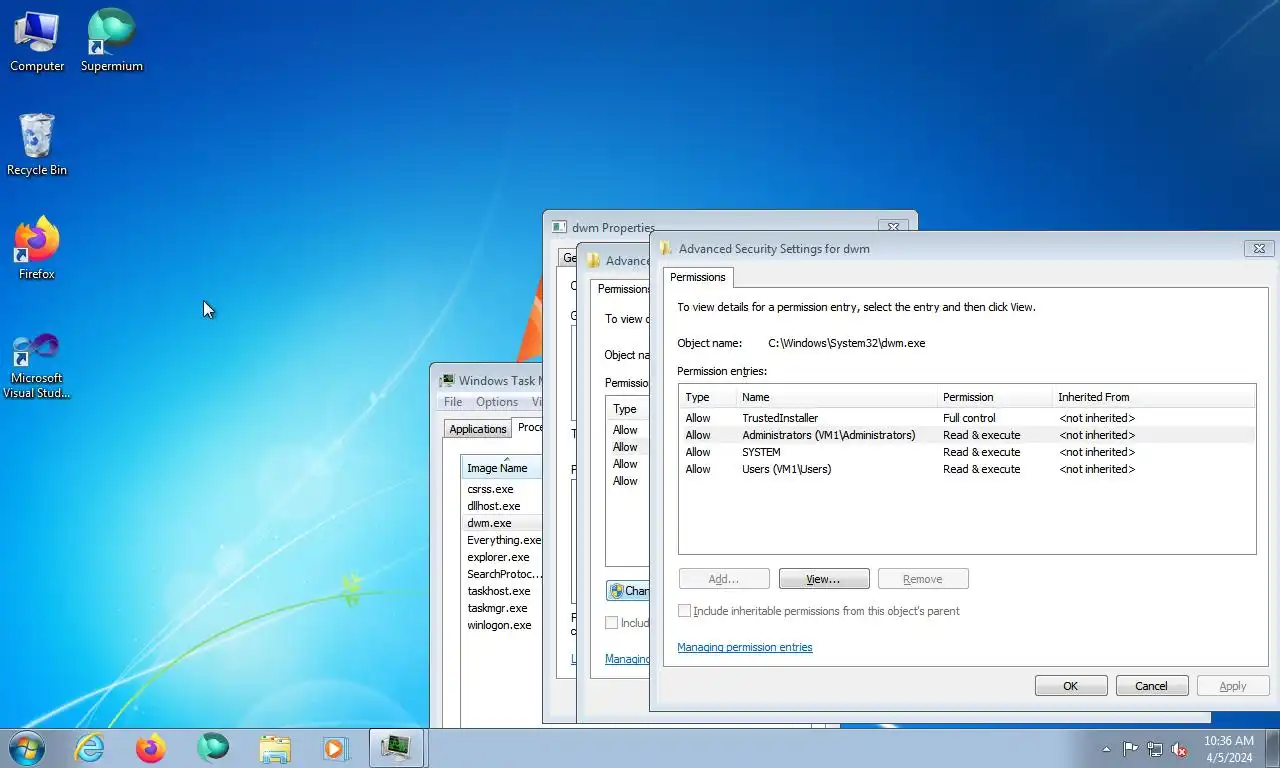
Task: Launch Firefox from the taskbar
Action: pos(151,748)
